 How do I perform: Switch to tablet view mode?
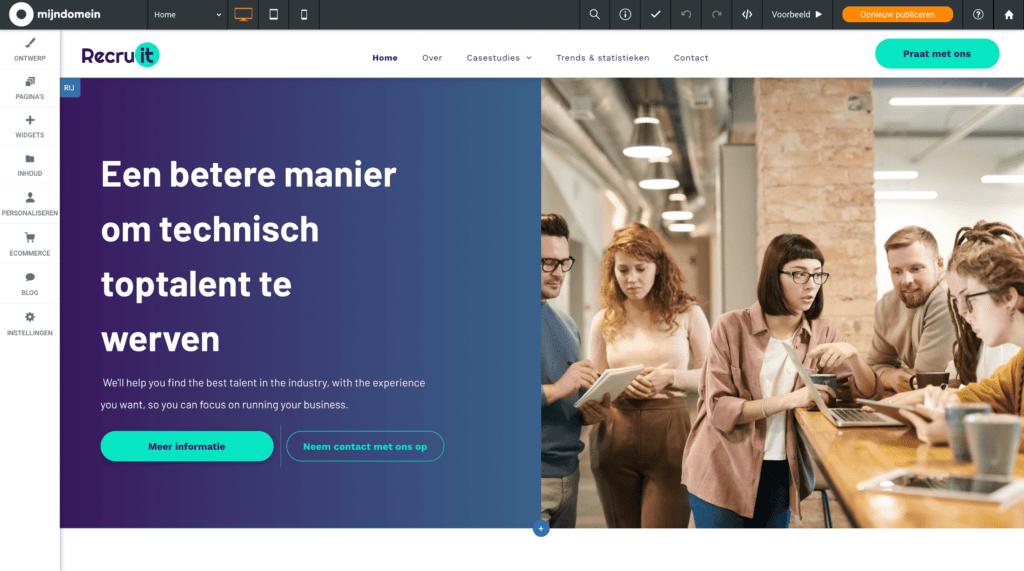[x=273, y=15]
